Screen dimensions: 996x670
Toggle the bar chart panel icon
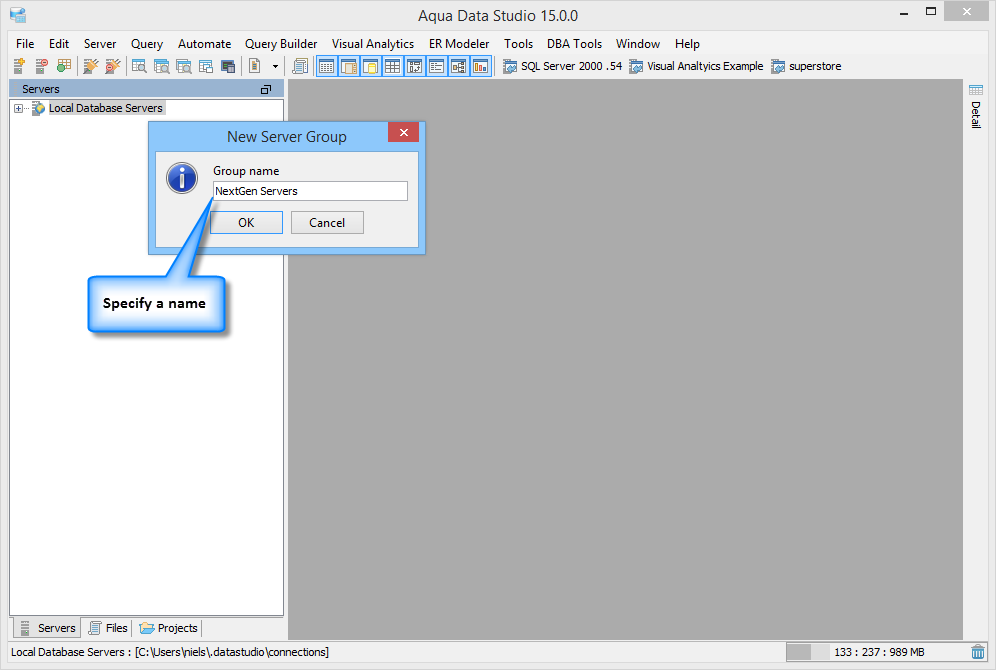[481, 66]
